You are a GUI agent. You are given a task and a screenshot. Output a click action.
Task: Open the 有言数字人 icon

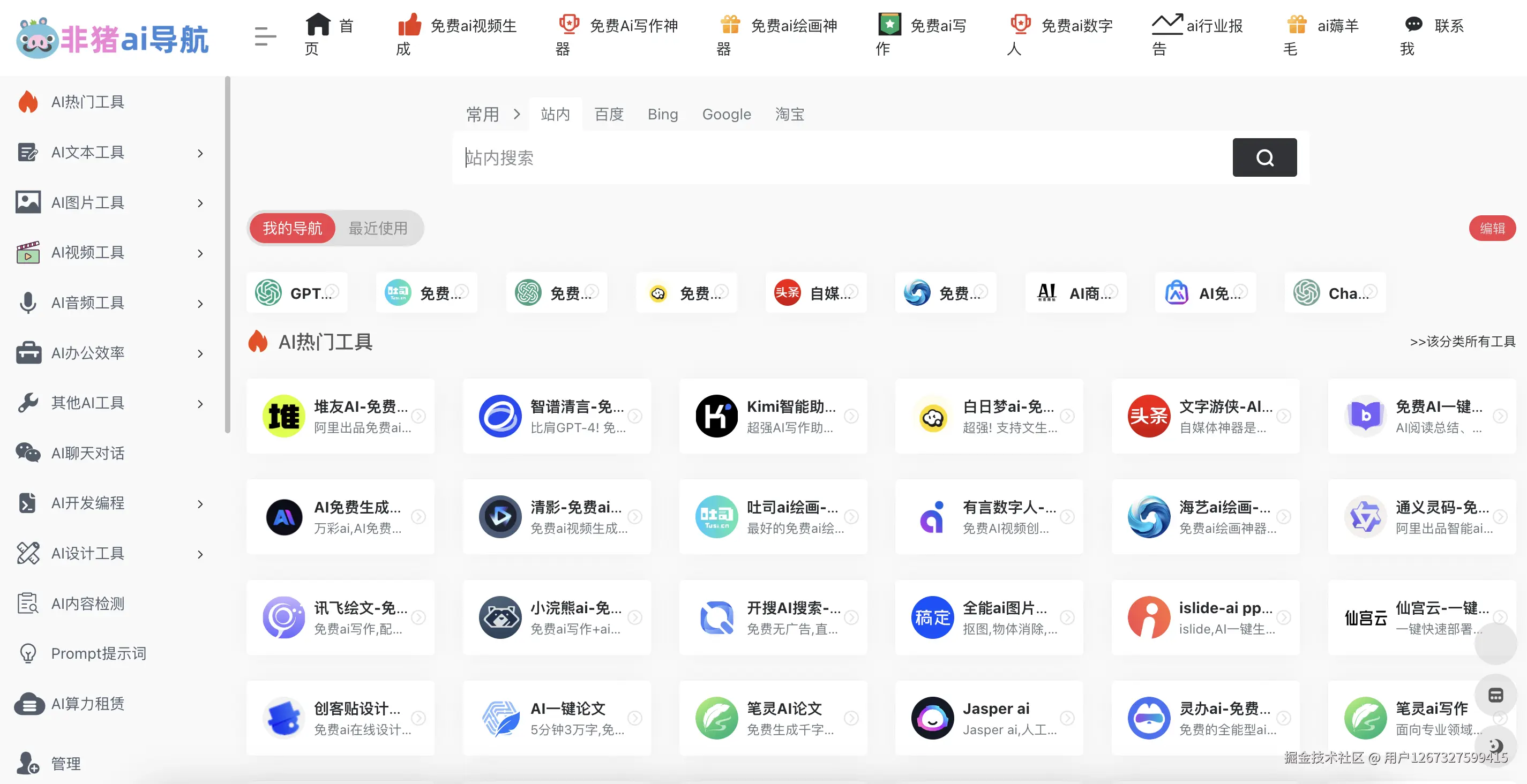pos(933,517)
